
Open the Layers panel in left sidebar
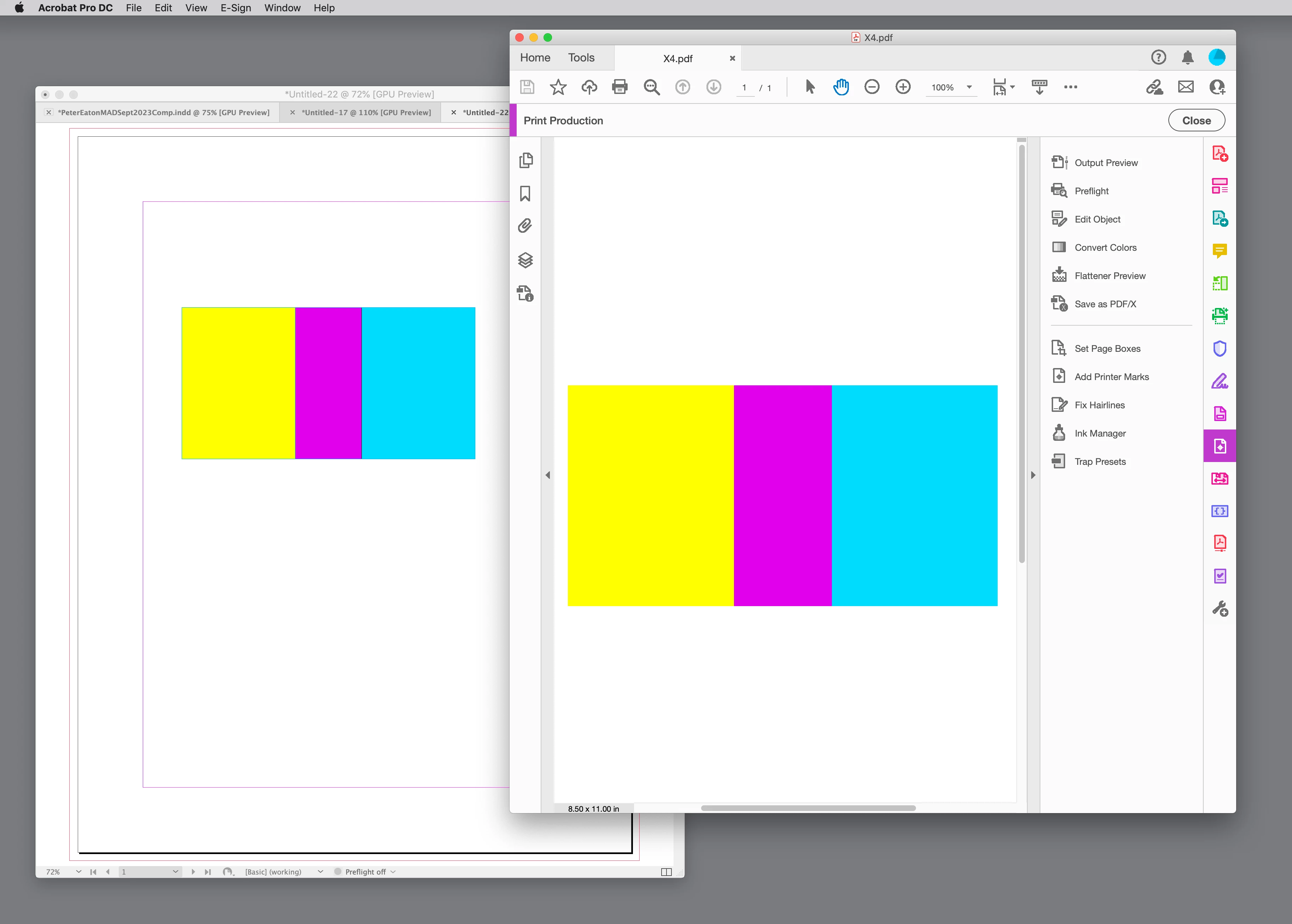click(x=525, y=260)
